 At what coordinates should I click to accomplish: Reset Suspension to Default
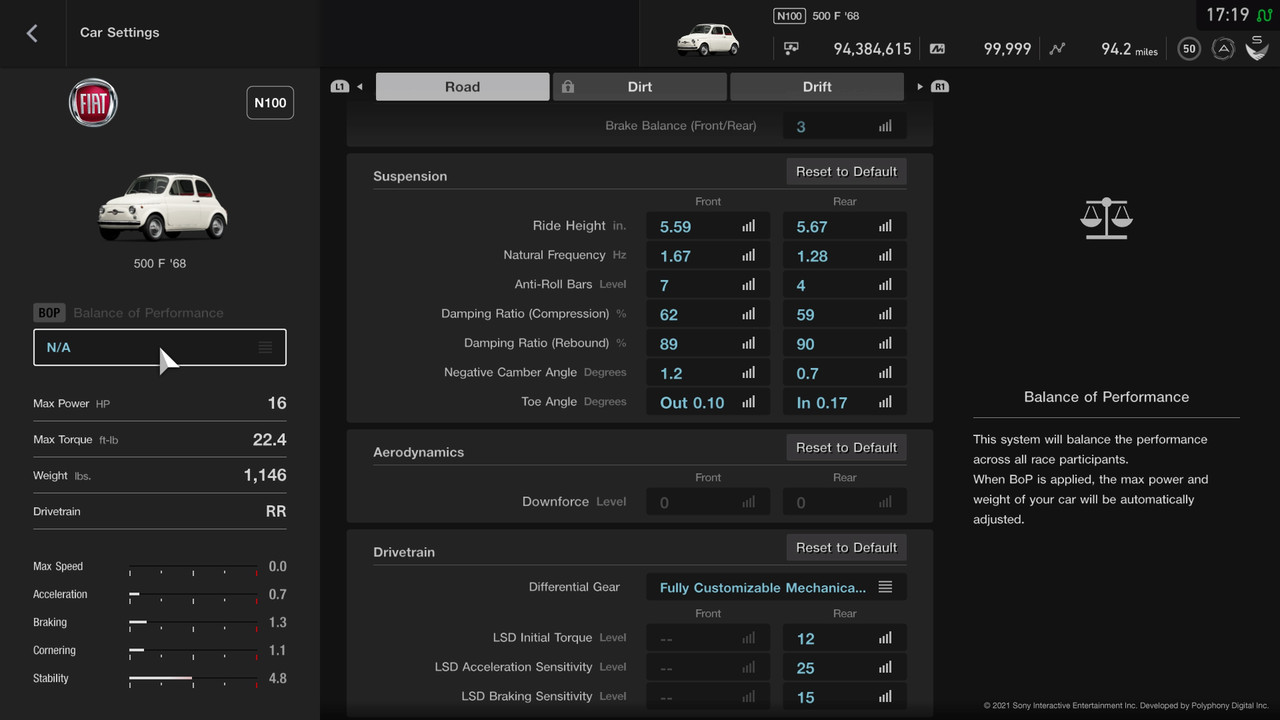(846, 172)
